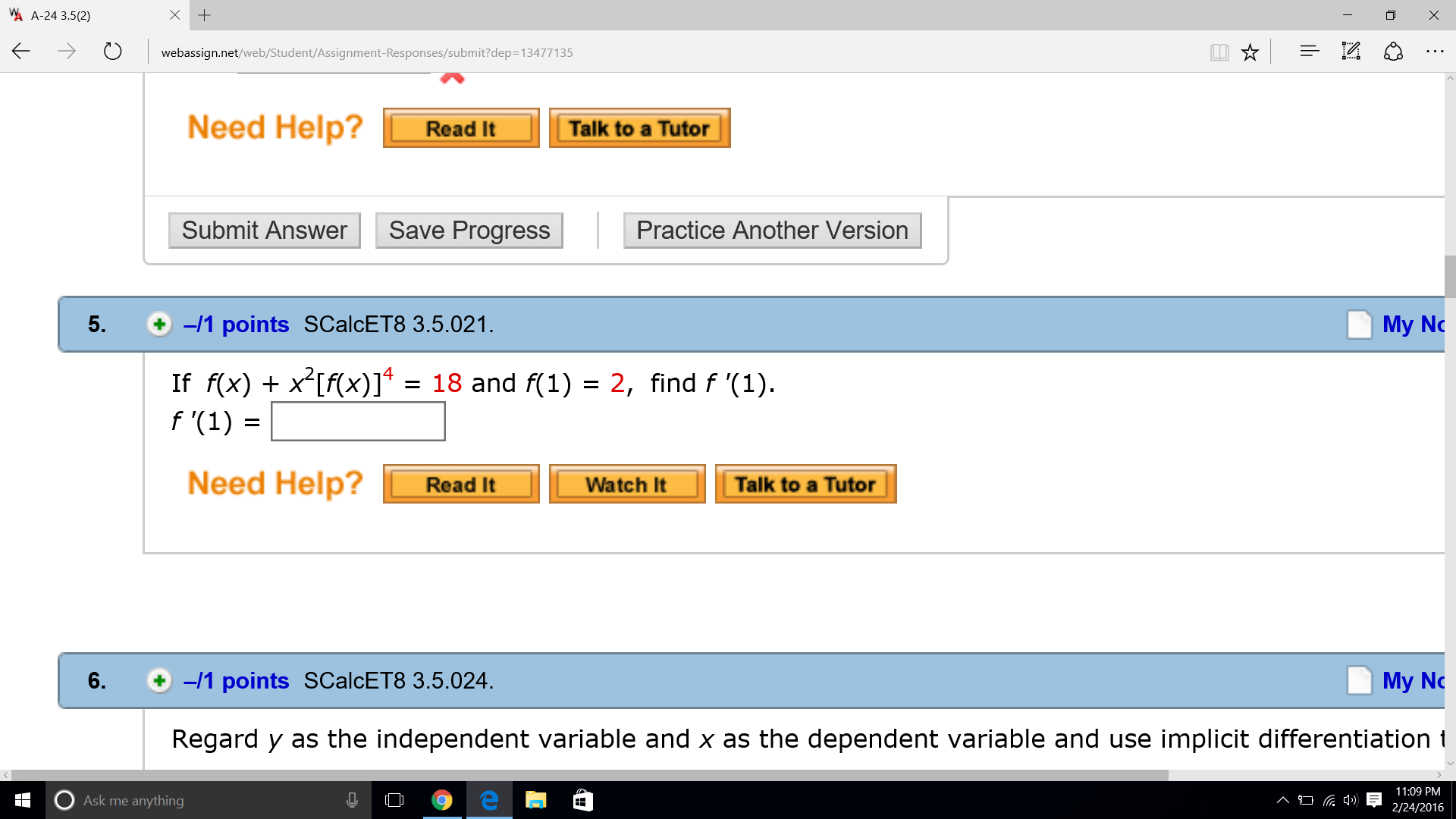Click the Talk to a Tutor icon above Submit Answer

(x=639, y=127)
